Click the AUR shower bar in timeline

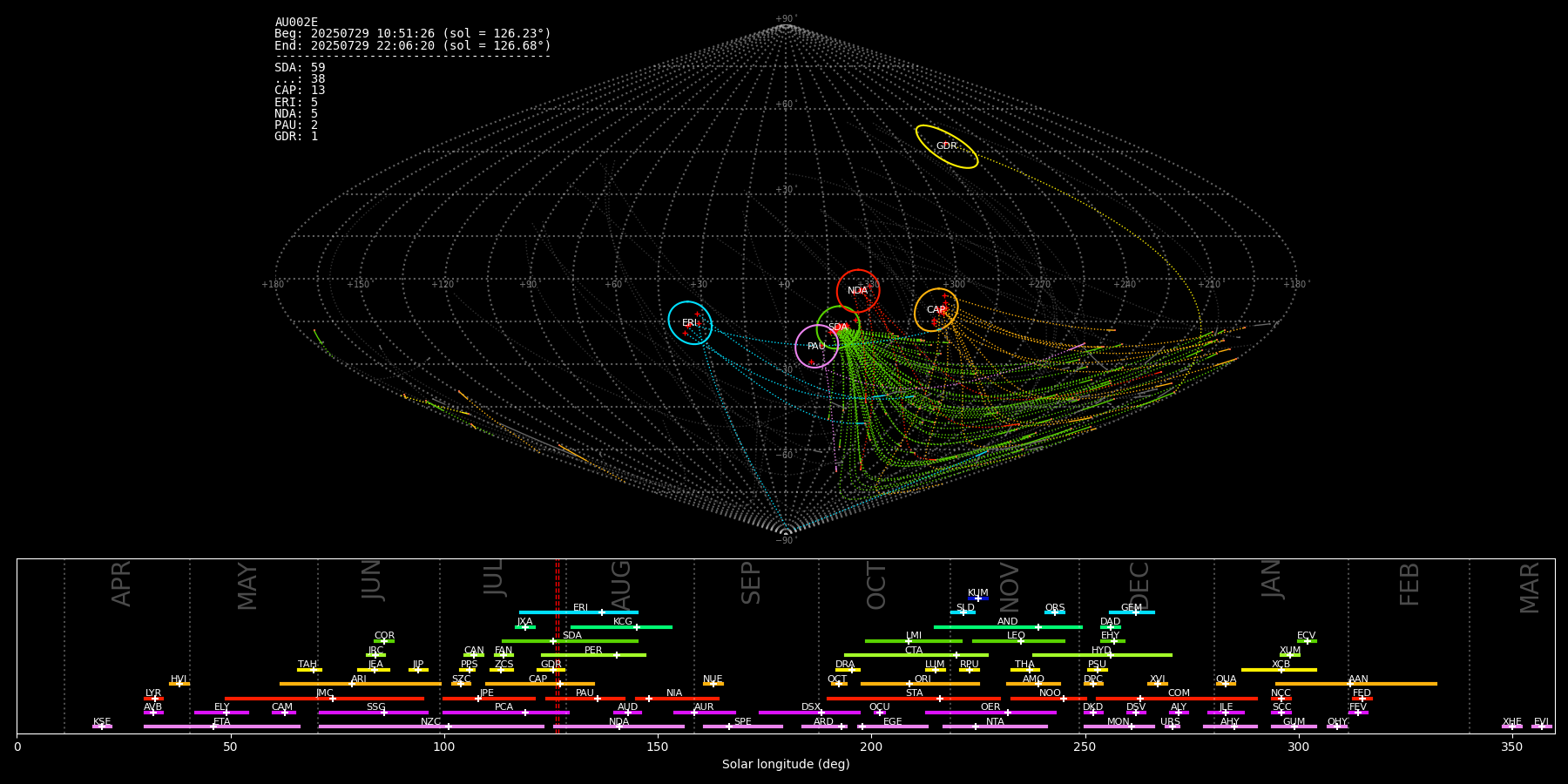click(704, 713)
